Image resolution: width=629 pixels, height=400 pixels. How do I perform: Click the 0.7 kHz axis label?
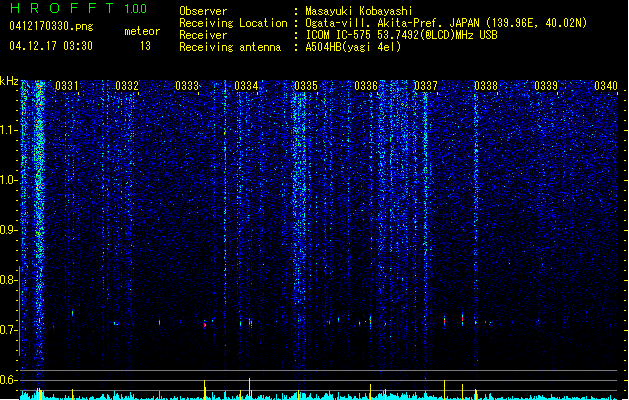pyautogui.click(x=8, y=330)
